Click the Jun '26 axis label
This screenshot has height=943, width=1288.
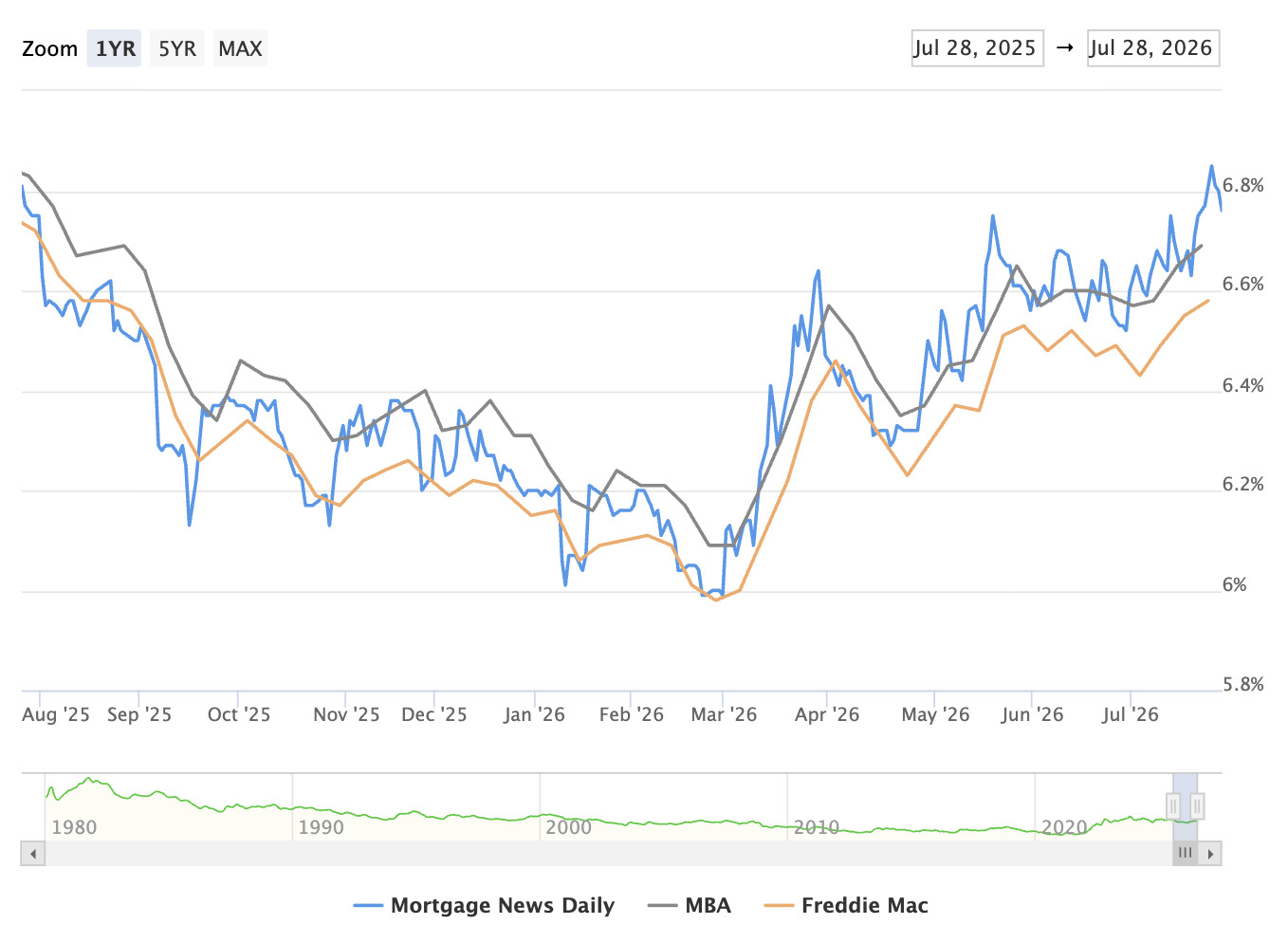1032,714
